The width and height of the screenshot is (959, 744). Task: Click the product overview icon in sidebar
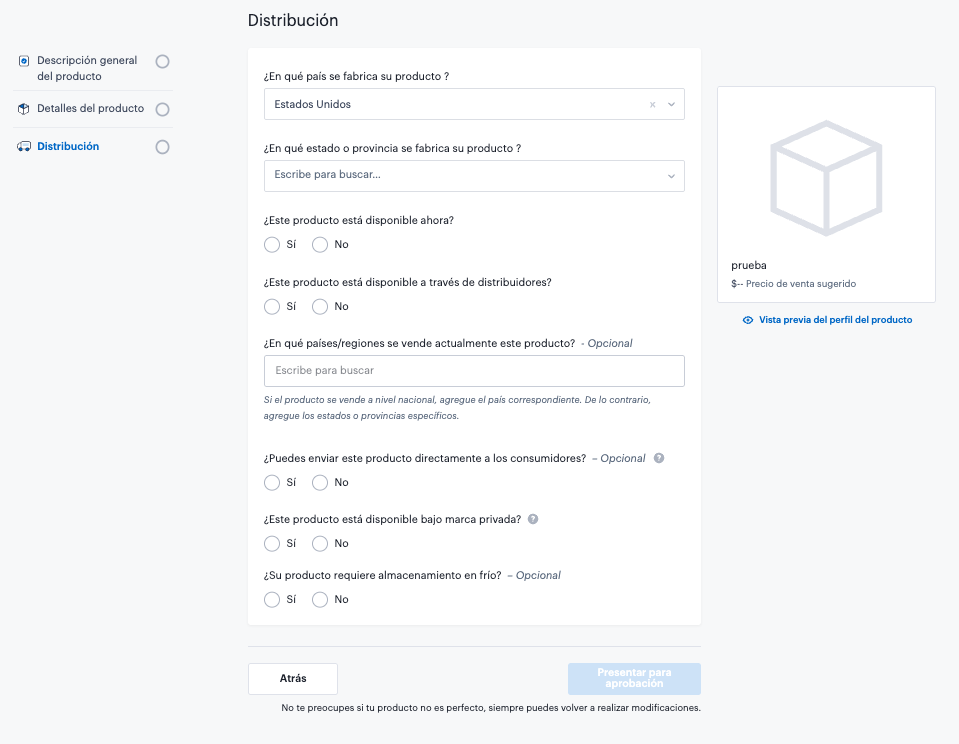pyautogui.click(x=24, y=61)
